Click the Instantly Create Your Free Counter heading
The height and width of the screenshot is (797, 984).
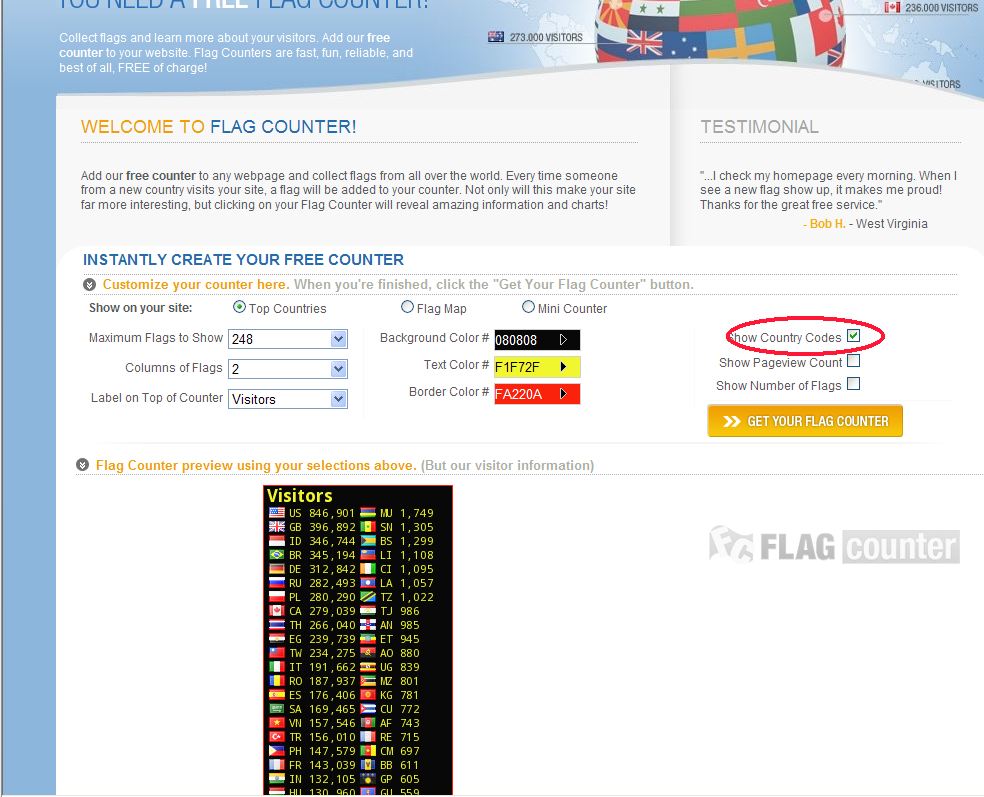click(243, 260)
